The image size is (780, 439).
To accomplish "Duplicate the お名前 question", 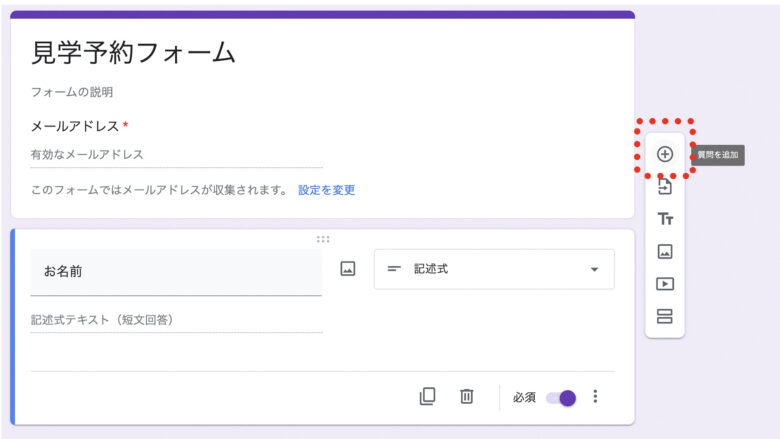I will (x=427, y=396).
